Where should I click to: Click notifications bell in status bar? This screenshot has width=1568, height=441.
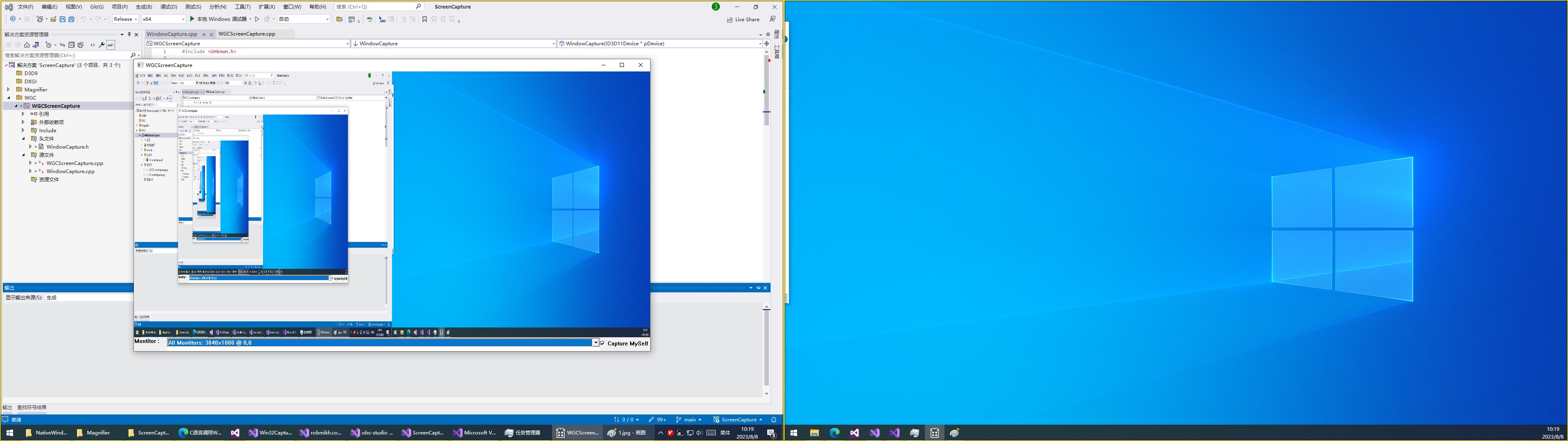pyautogui.click(x=774, y=420)
